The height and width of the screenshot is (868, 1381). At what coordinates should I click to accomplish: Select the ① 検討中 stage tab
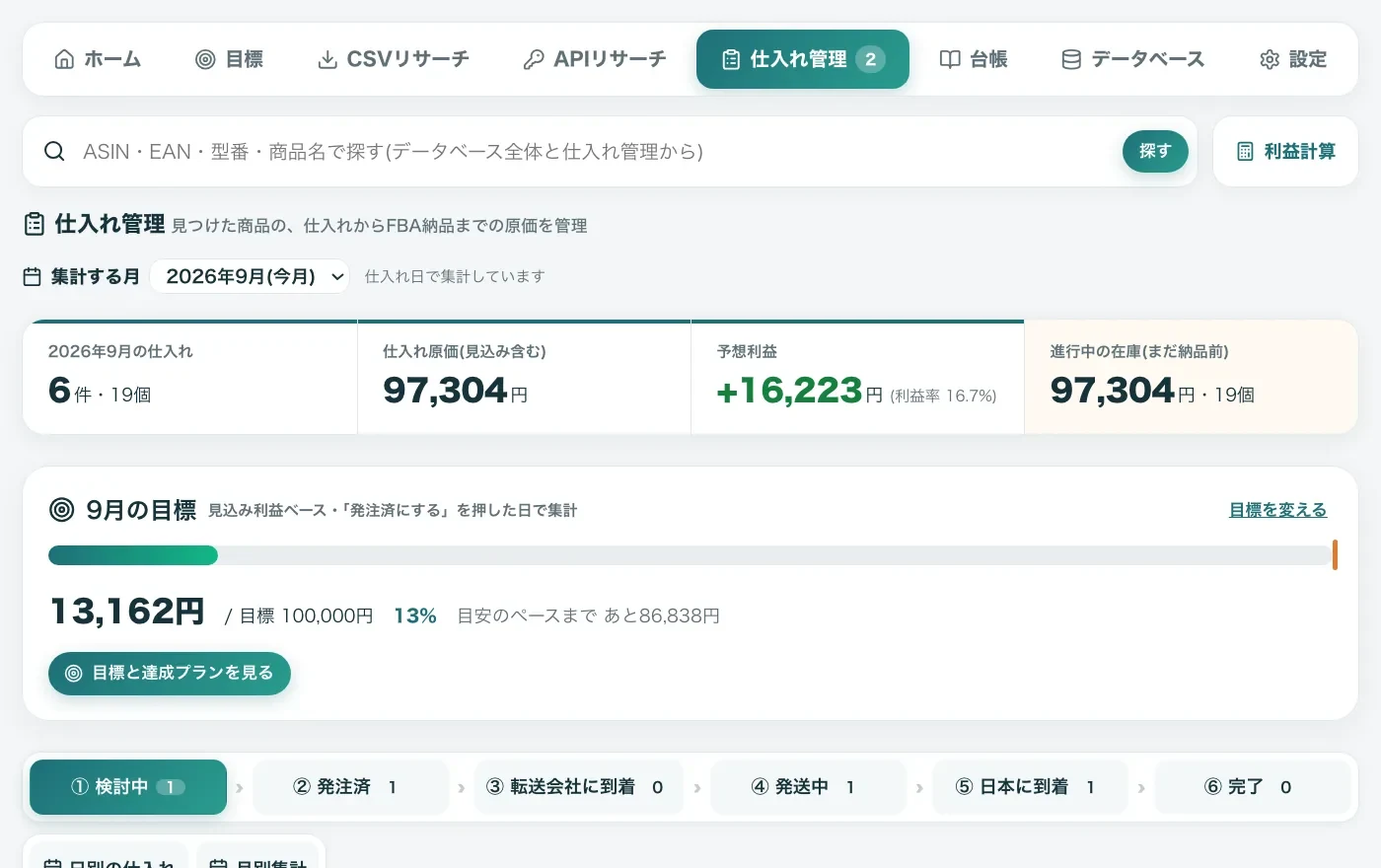click(128, 787)
